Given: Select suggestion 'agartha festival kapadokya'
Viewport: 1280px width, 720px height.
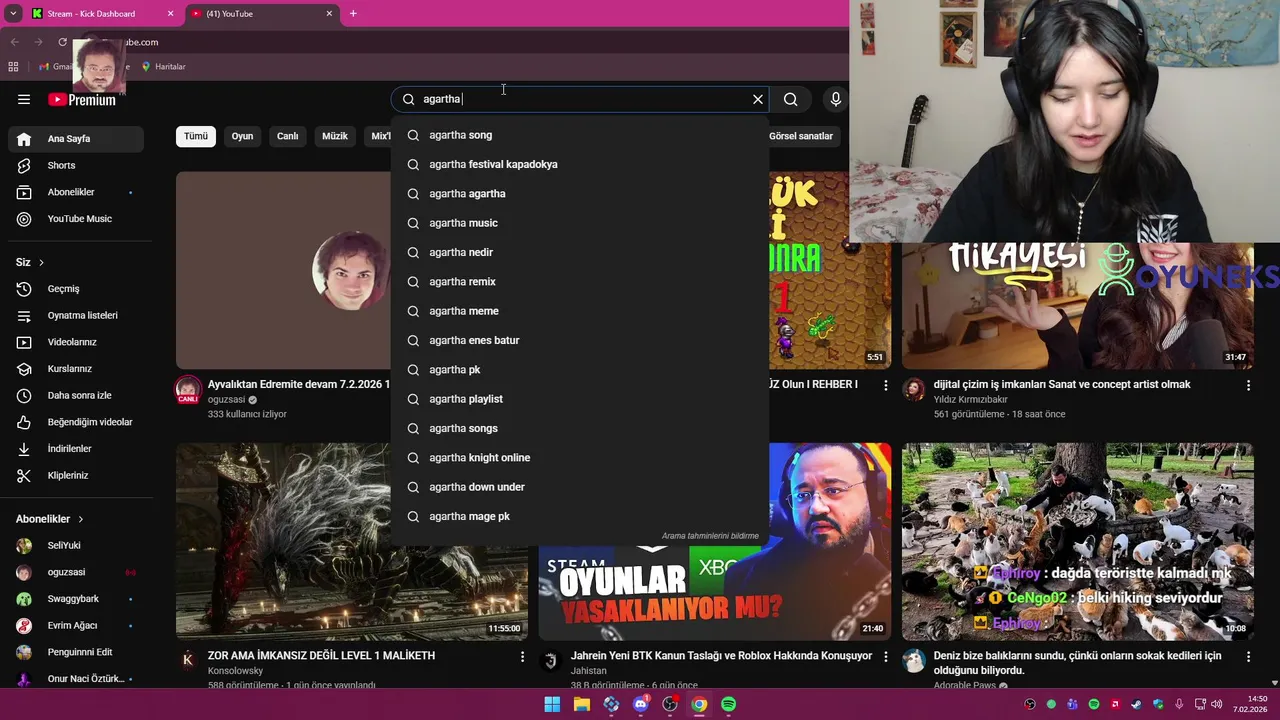Looking at the screenshot, I should 580,164.
